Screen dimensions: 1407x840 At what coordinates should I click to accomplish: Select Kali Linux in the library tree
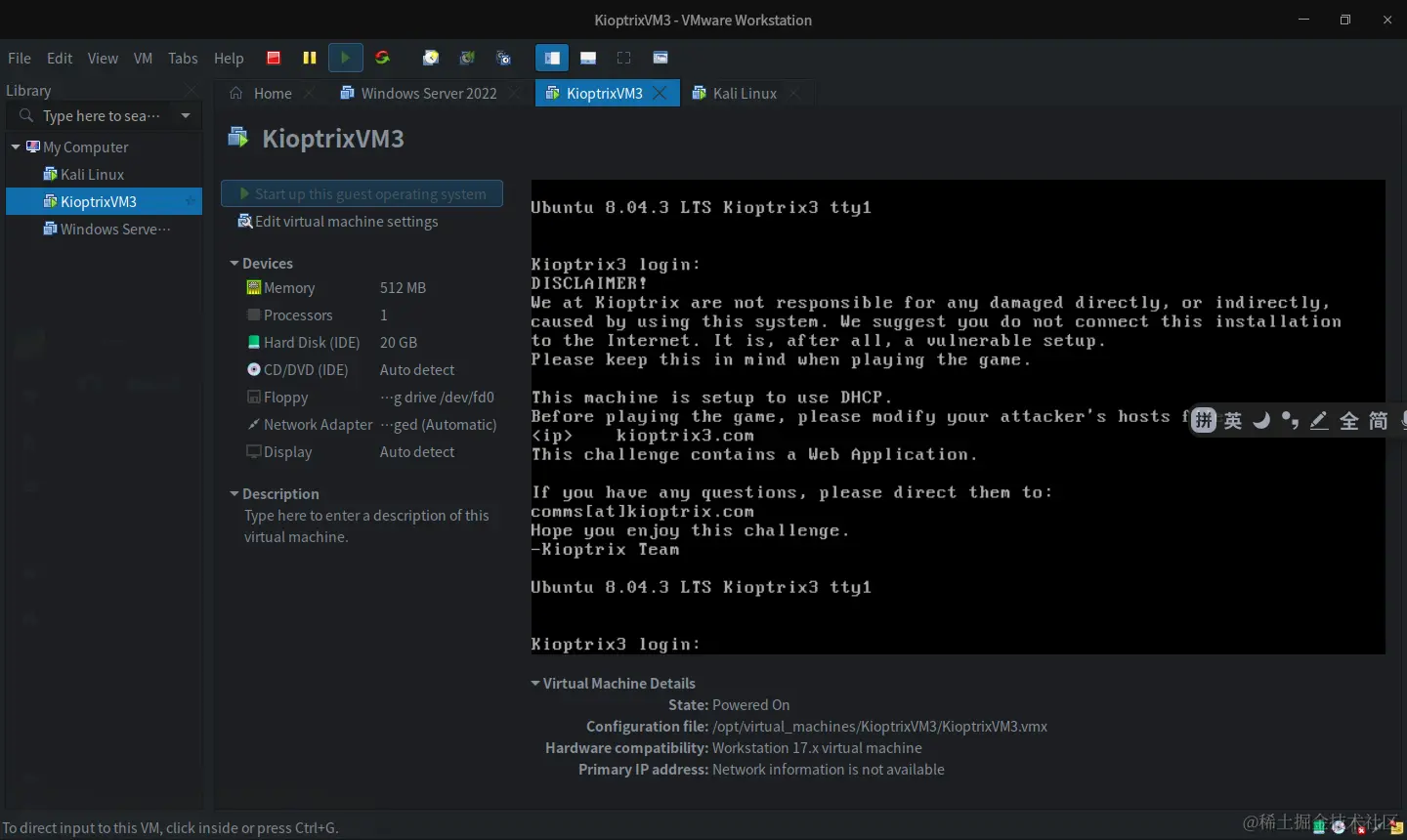tap(92, 174)
